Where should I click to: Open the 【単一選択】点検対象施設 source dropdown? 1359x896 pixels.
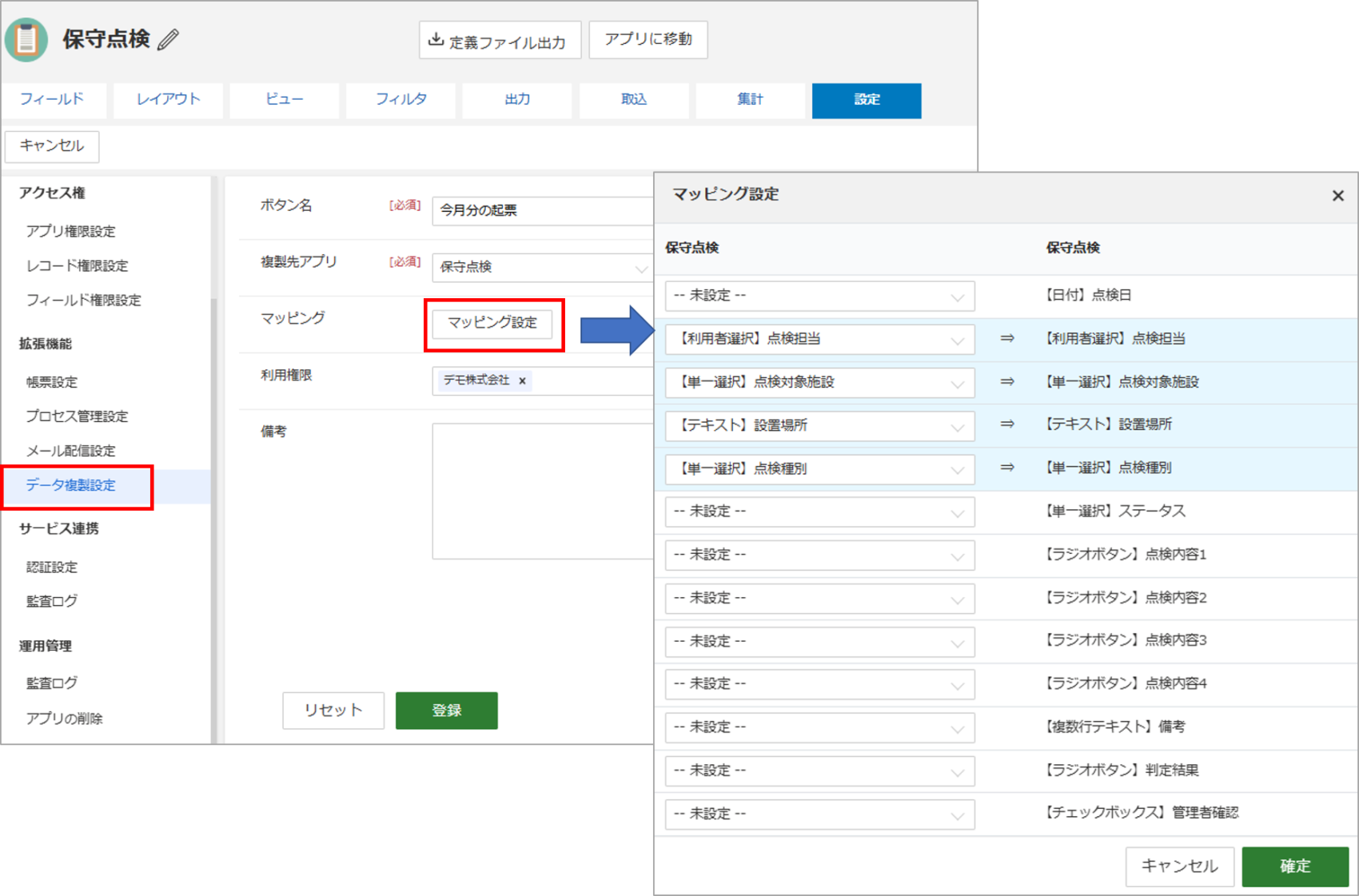(x=819, y=382)
